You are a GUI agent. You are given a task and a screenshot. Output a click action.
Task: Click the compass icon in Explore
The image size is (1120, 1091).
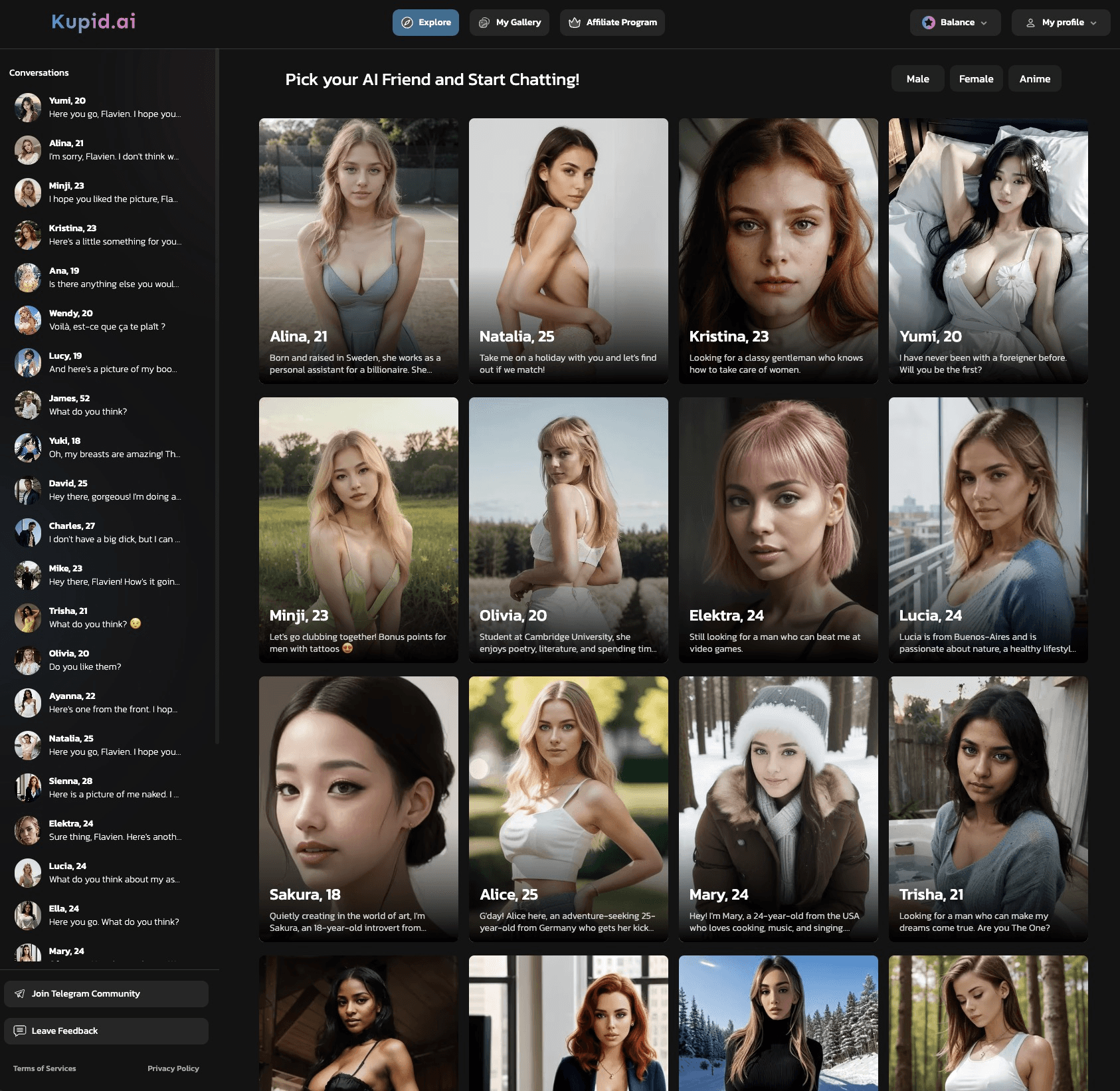pos(407,23)
